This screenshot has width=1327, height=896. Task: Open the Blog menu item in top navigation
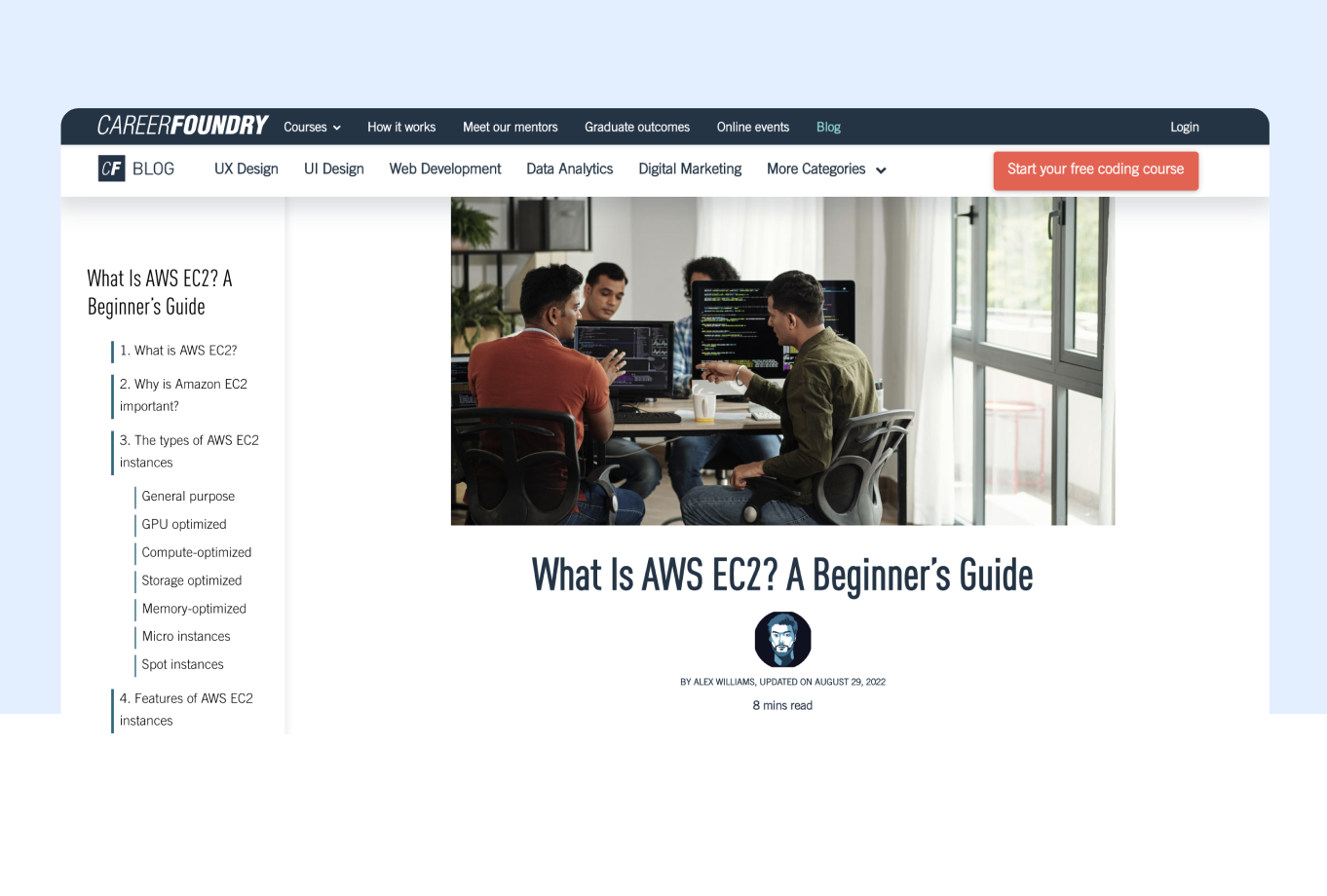pos(828,127)
